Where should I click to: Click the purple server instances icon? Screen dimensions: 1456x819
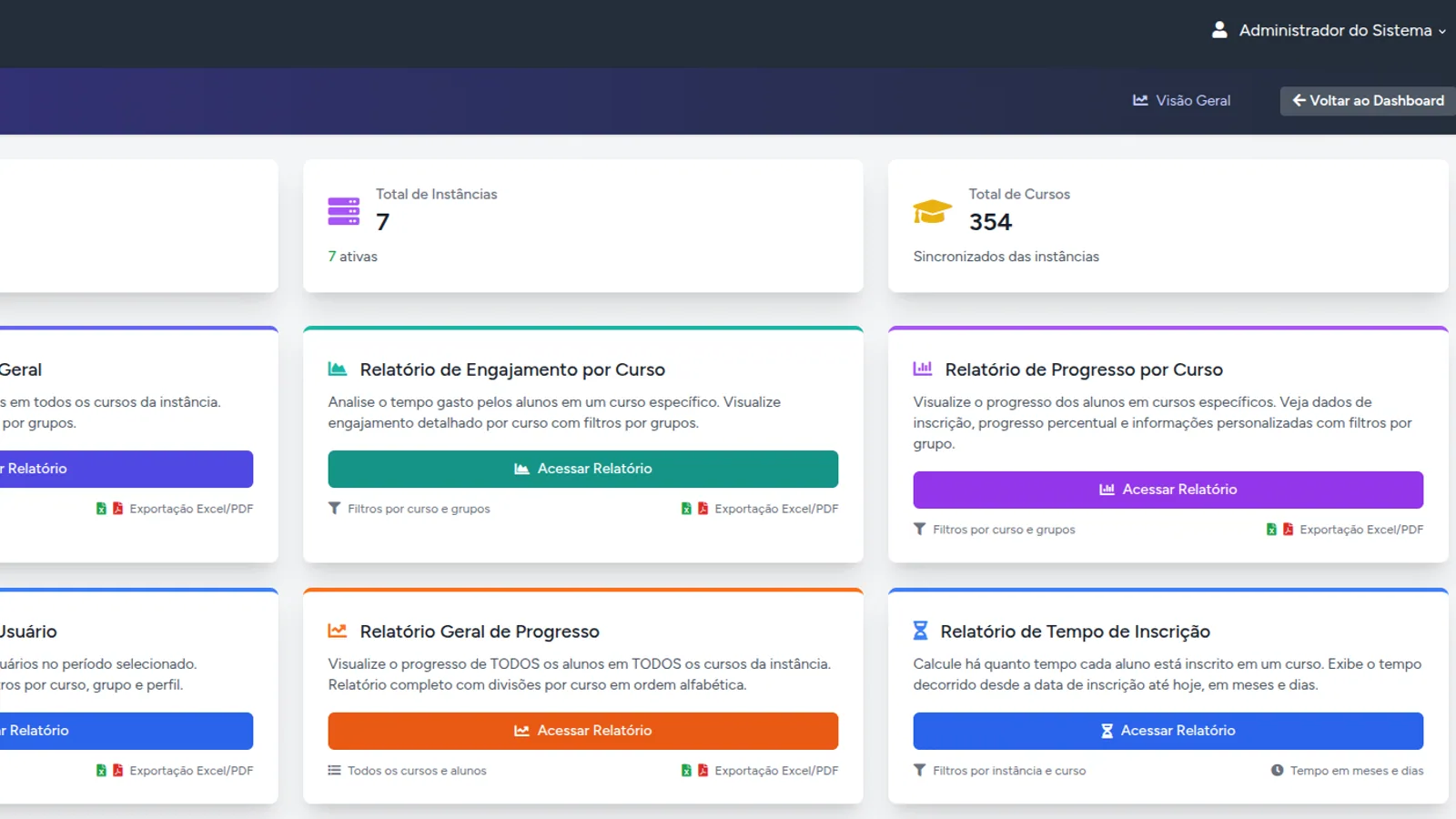(344, 211)
